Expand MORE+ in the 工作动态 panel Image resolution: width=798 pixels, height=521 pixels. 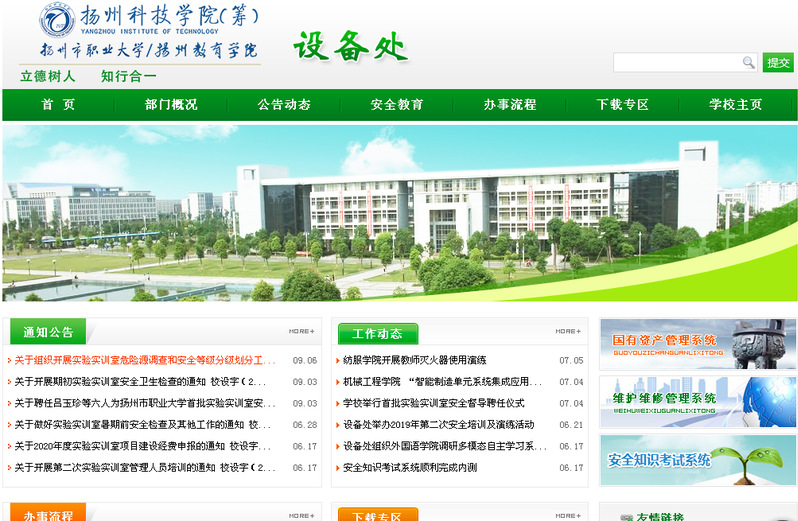568,331
